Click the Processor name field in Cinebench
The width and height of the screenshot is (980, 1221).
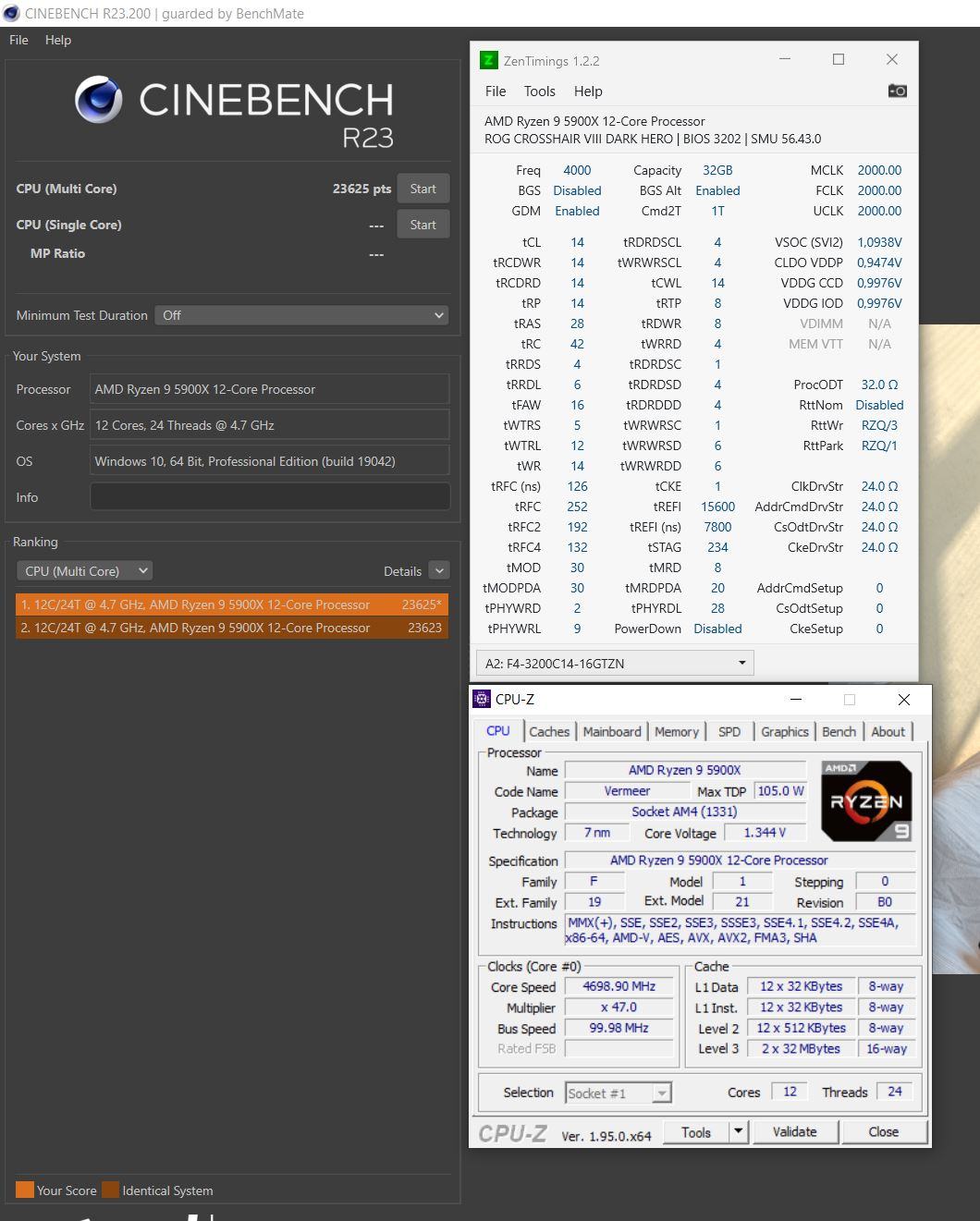[x=270, y=389]
